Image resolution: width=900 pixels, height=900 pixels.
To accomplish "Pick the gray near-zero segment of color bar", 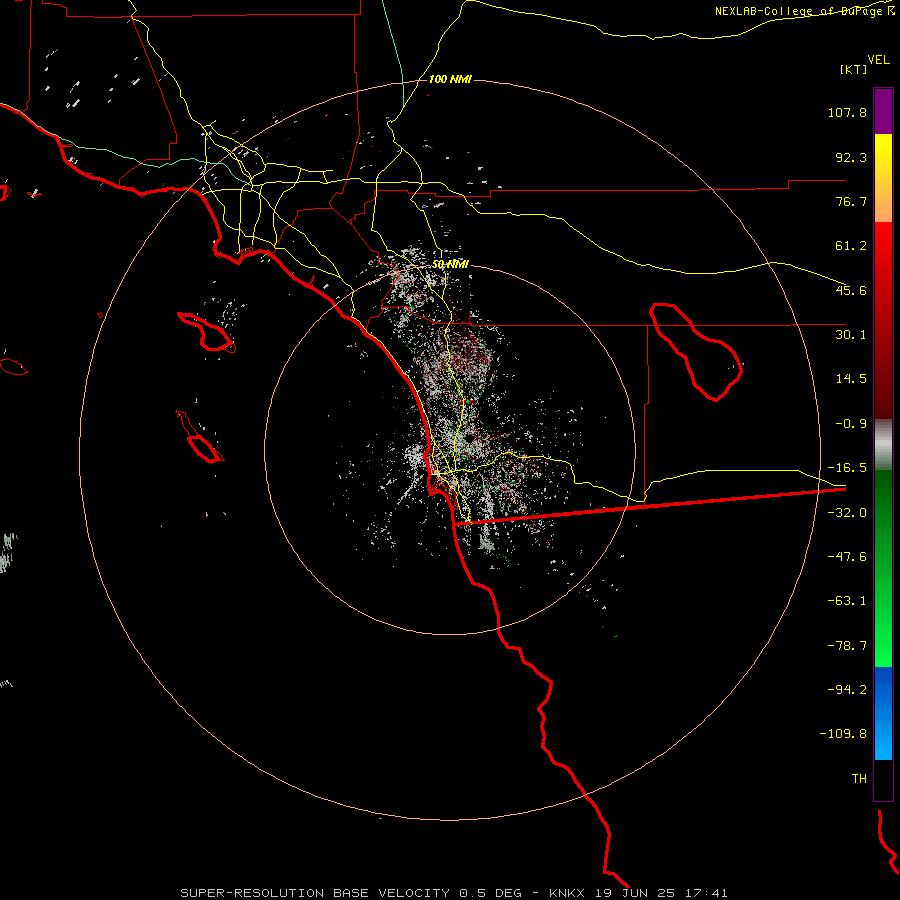I will coord(883,445).
